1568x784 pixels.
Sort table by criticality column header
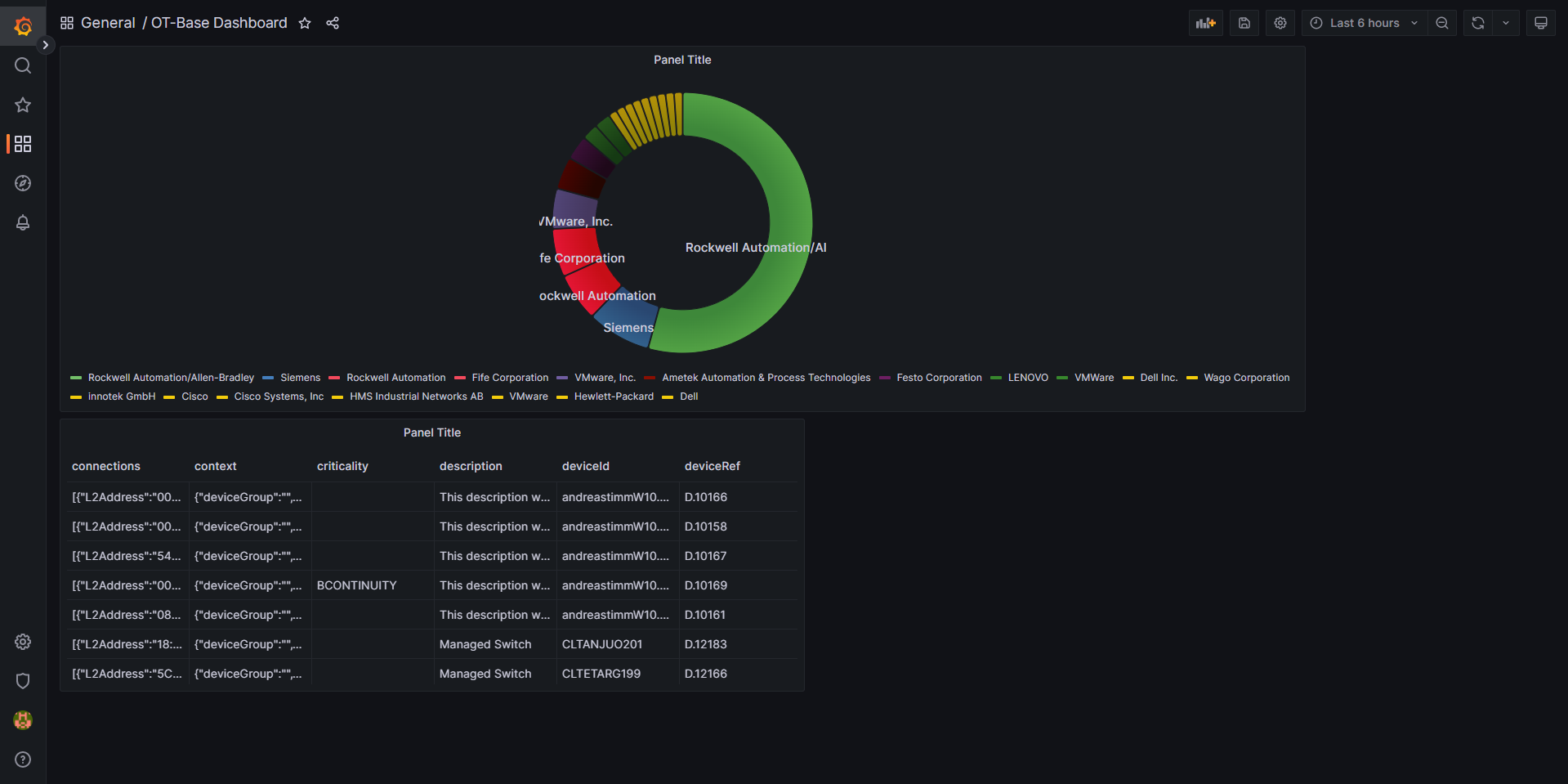[x=342, y=466]
